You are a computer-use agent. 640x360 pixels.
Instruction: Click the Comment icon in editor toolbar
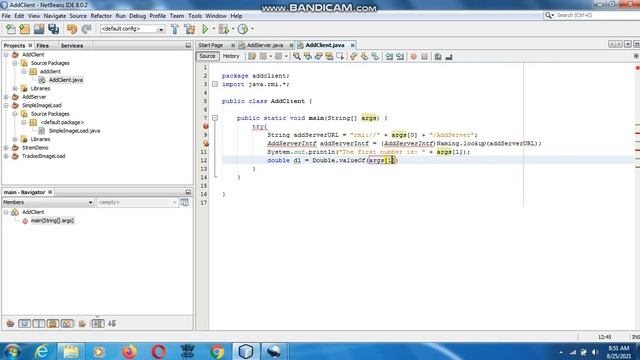438,56
